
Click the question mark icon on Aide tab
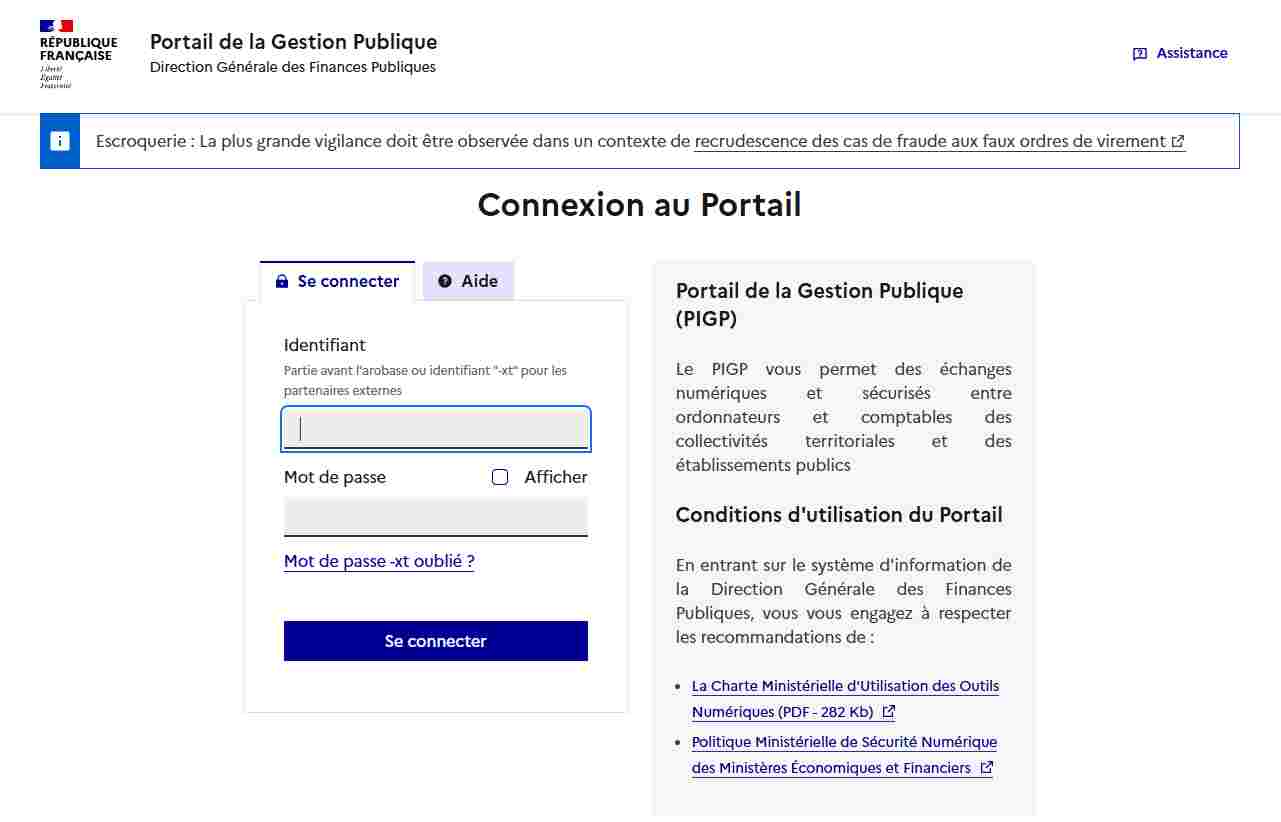(445, 282)
